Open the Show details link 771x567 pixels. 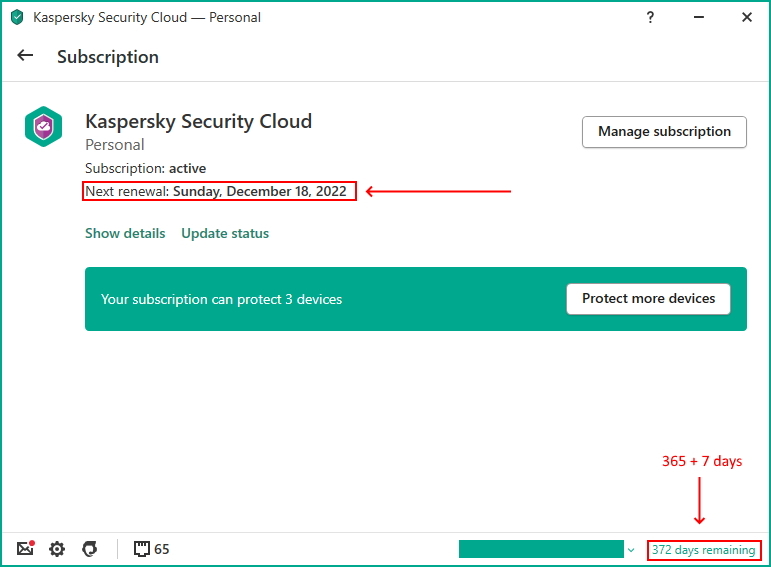[x=125, y=233]
